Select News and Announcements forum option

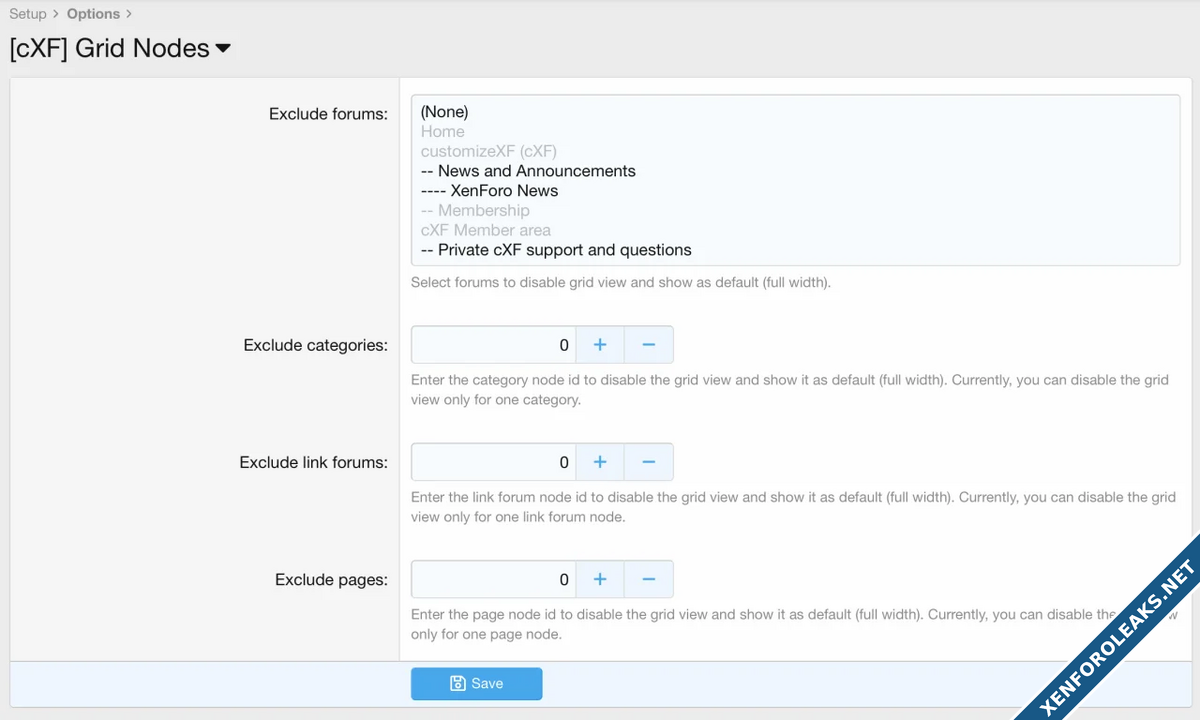pyautogui.click(x=528, y=171)
